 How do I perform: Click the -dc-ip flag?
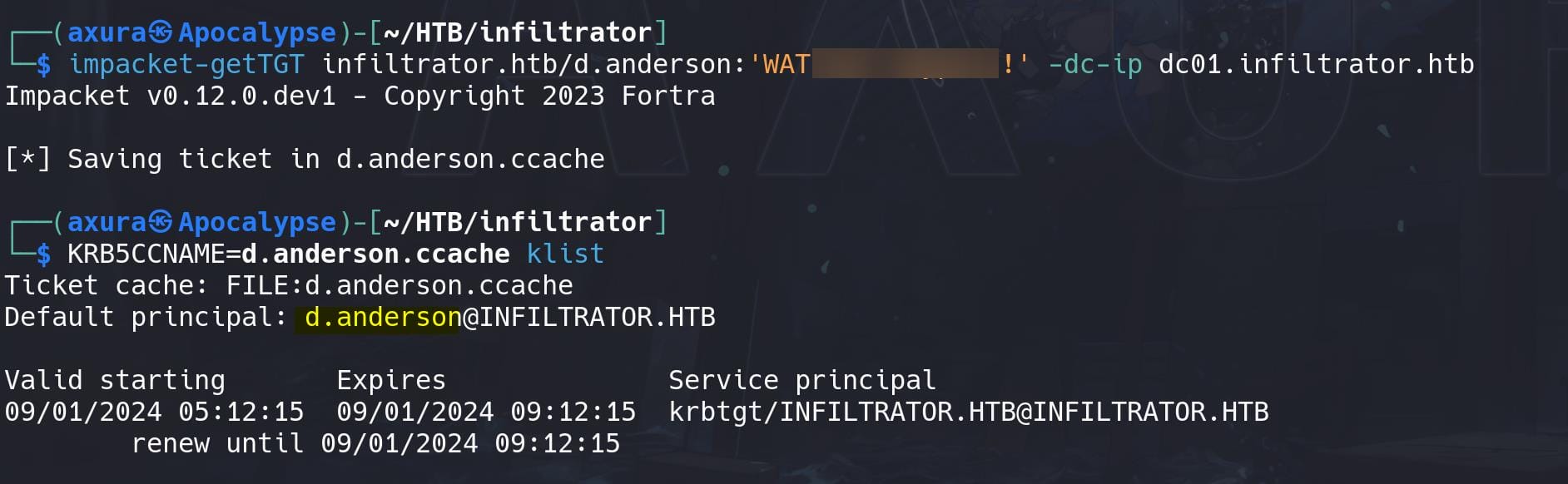(x=1095, y=64)
